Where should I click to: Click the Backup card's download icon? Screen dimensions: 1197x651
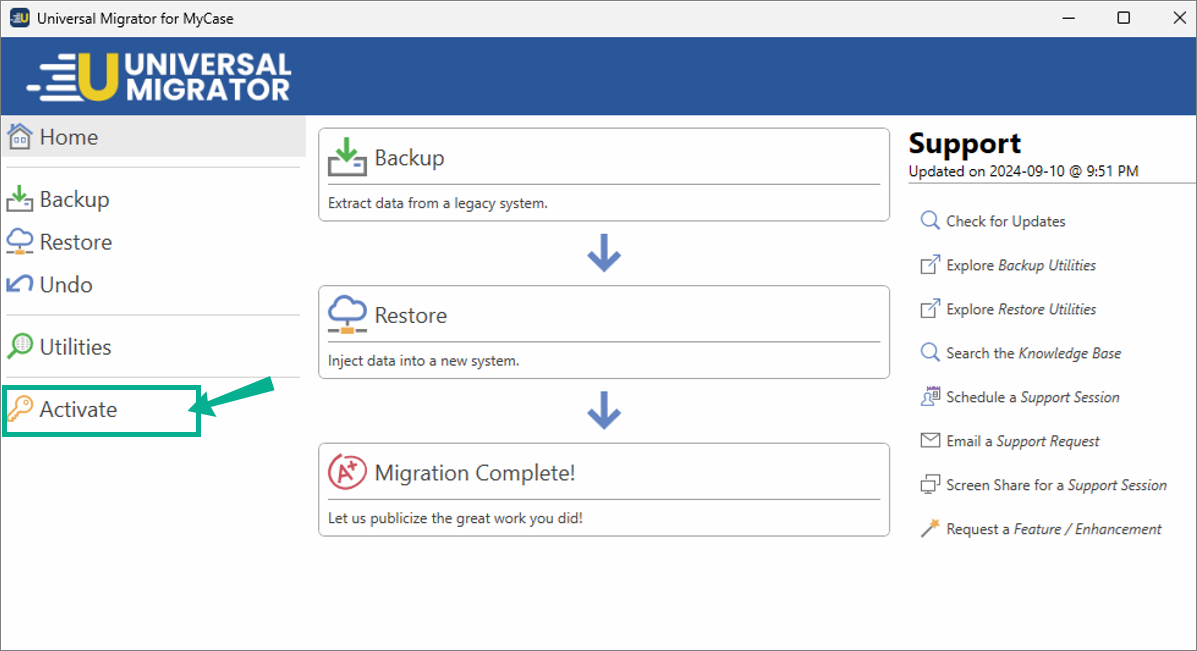pos(347,157)
